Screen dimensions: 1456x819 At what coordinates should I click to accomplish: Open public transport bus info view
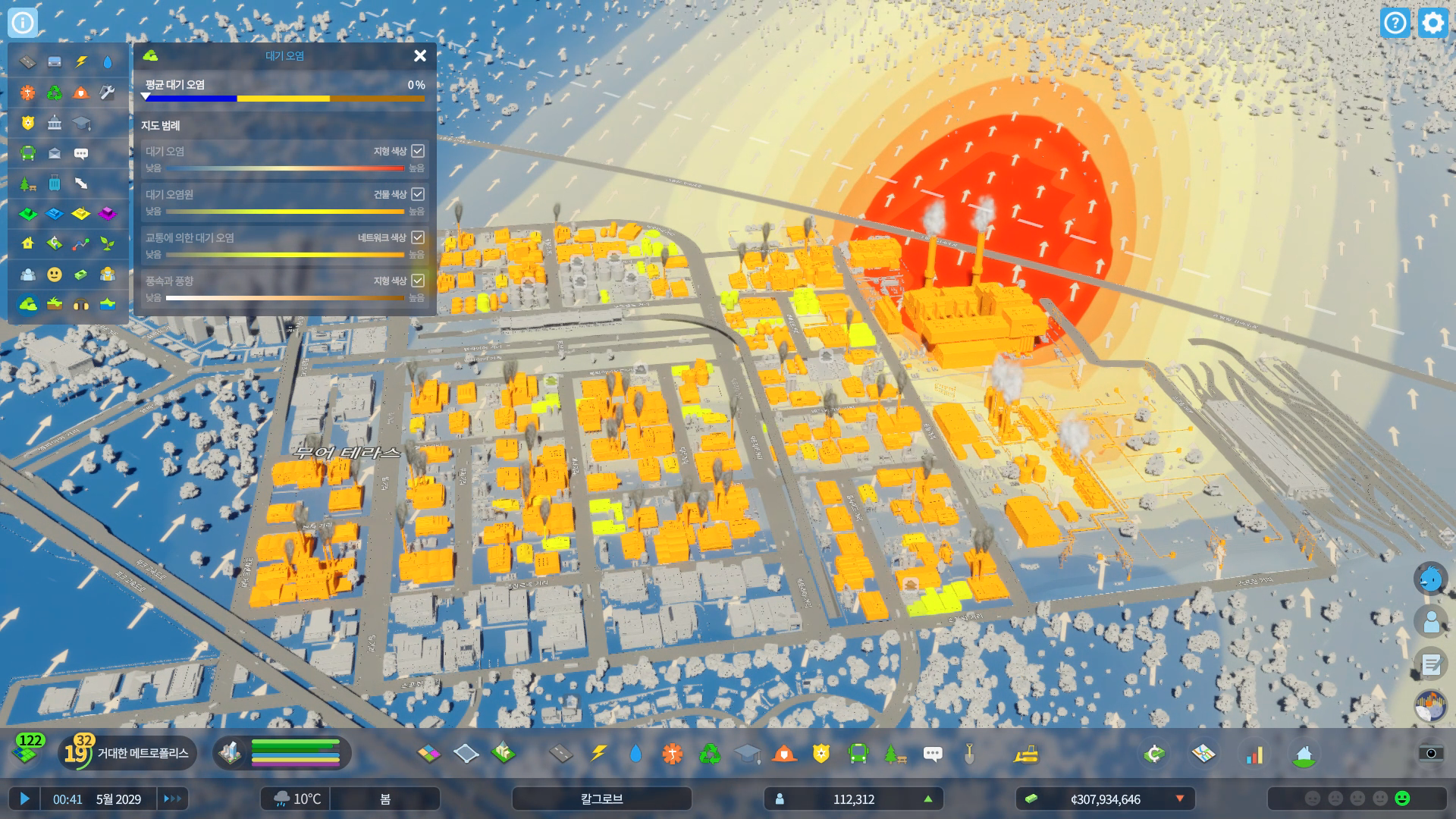click(x=28, y=153)
